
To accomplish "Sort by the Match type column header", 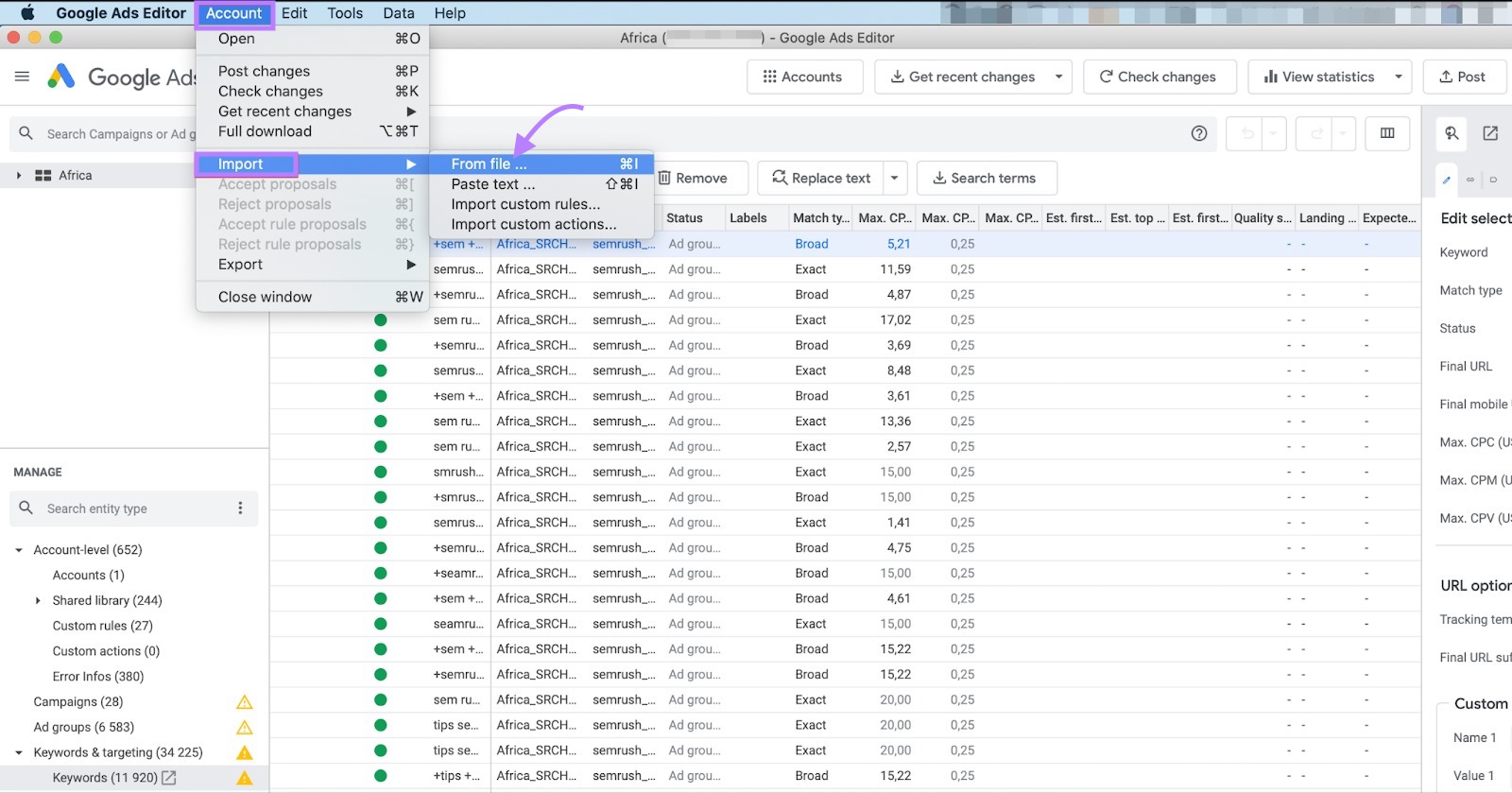I will pyautogui.click(x=820, y=218).
